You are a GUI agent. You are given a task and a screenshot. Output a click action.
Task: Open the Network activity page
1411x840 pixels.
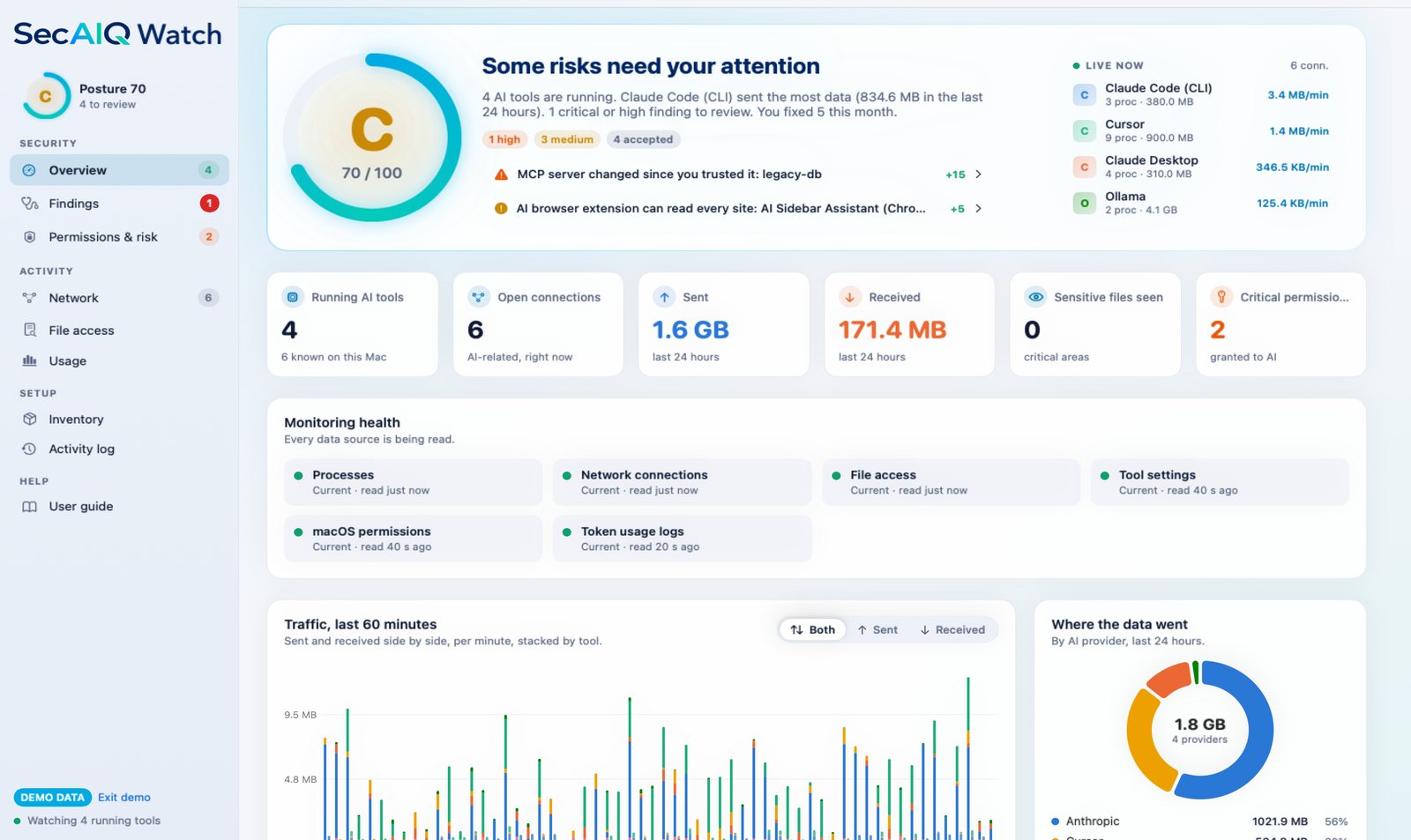pyautogui.click(x=119, y=298)
